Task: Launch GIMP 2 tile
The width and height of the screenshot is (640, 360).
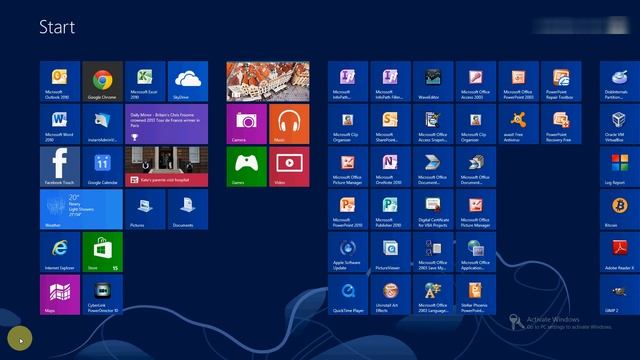Action: (620, 295)
